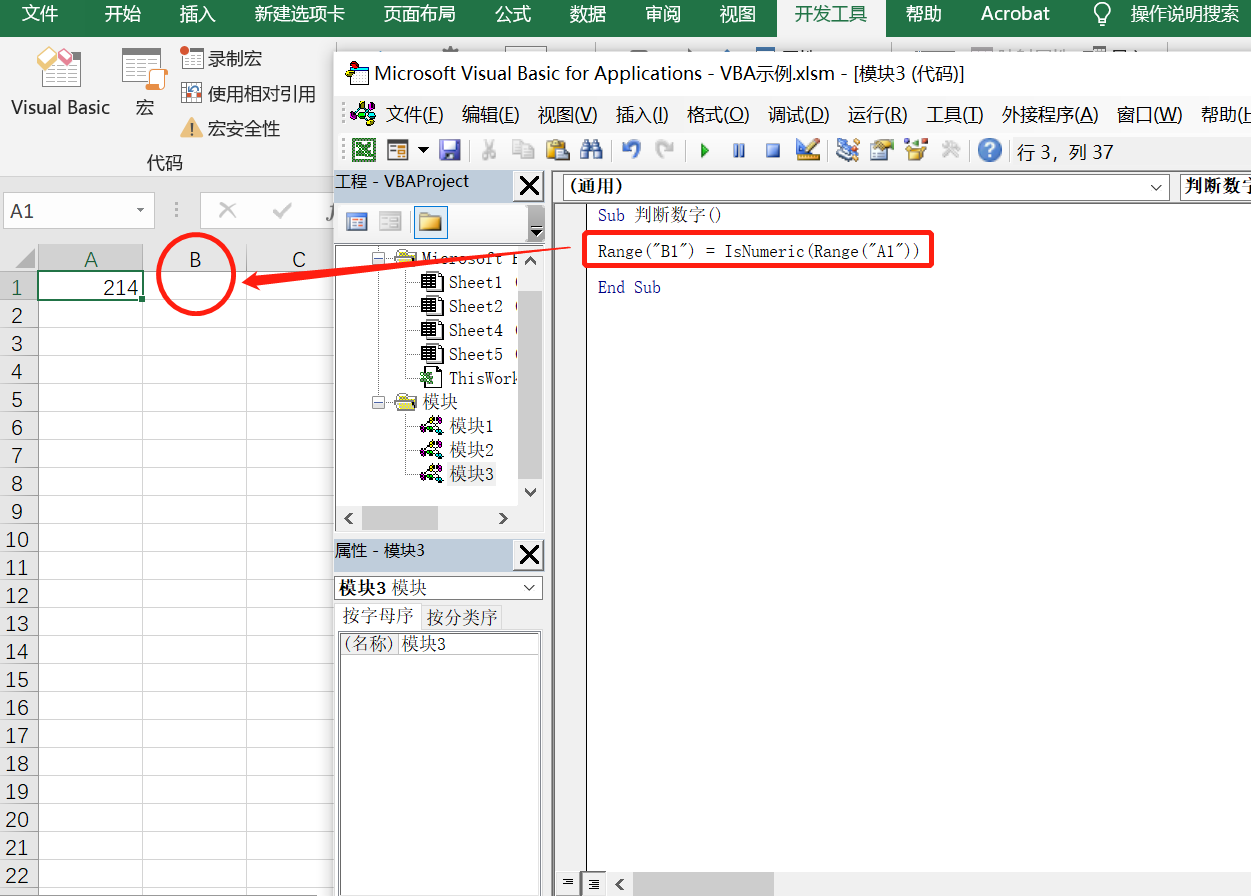Click the Reset icon to stop execution
Image resolution: width=1251 pixels, height=896 pixels.
click(773, 149)
